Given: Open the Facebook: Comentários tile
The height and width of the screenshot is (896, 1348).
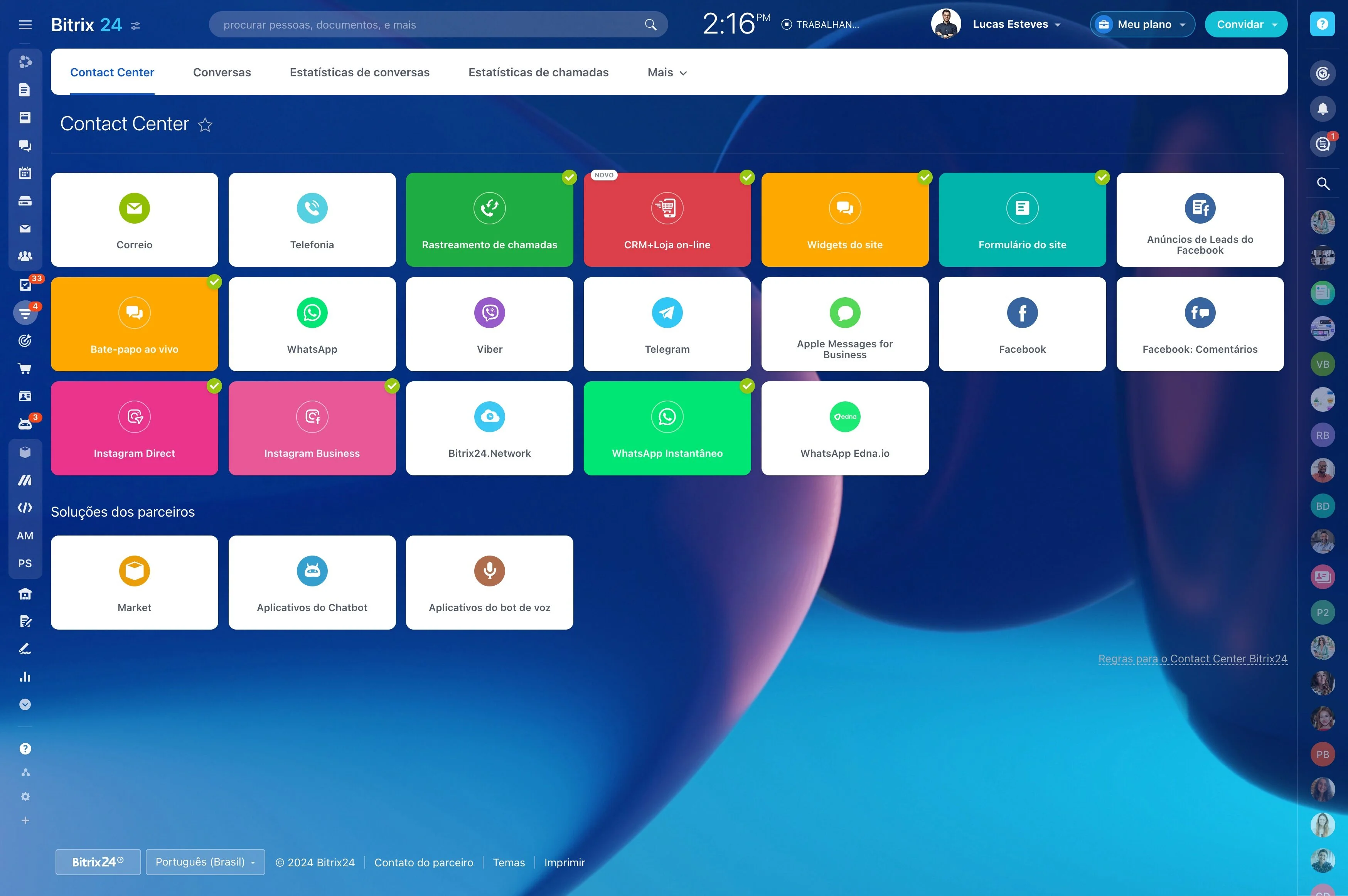Looking at the screenshot, I should click(1200, 324).
